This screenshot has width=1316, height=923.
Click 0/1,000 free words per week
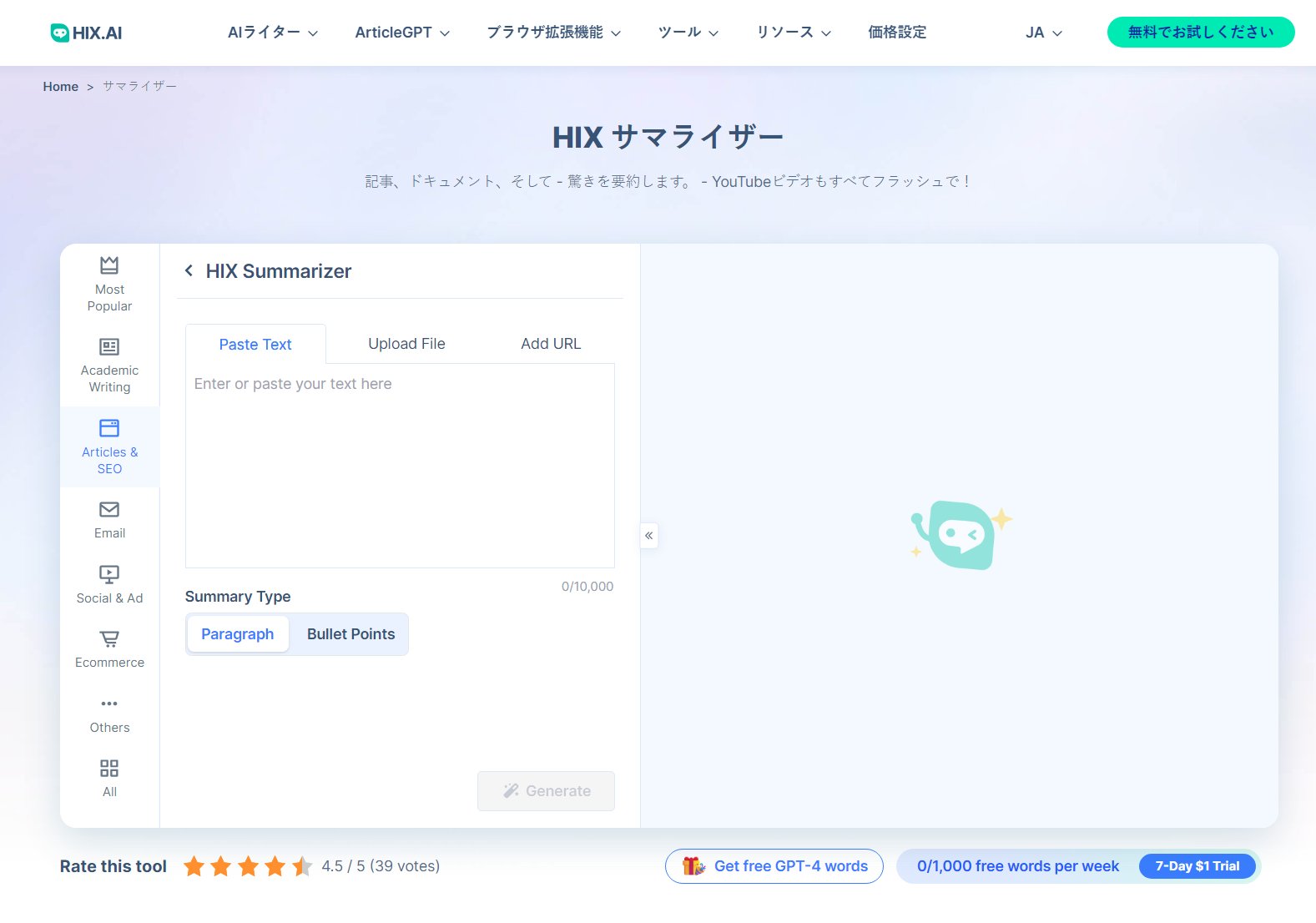point(1018,866)
